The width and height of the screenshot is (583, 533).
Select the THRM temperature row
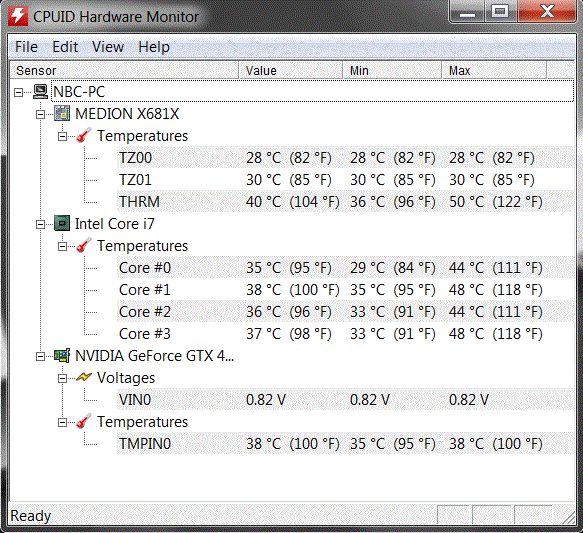coord(345,201)
